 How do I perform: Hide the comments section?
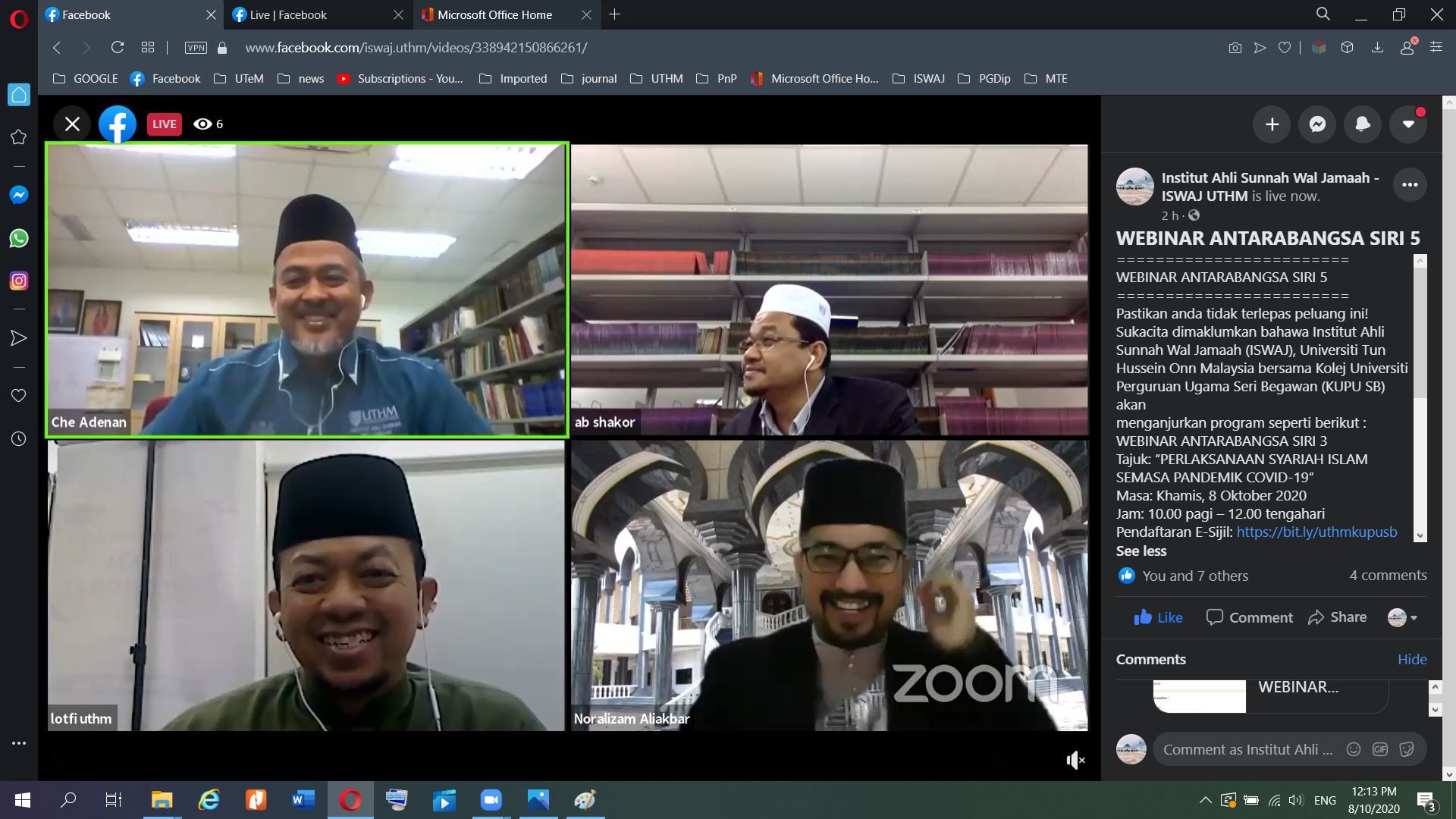pyautogui.click(x=1411, y=660)
